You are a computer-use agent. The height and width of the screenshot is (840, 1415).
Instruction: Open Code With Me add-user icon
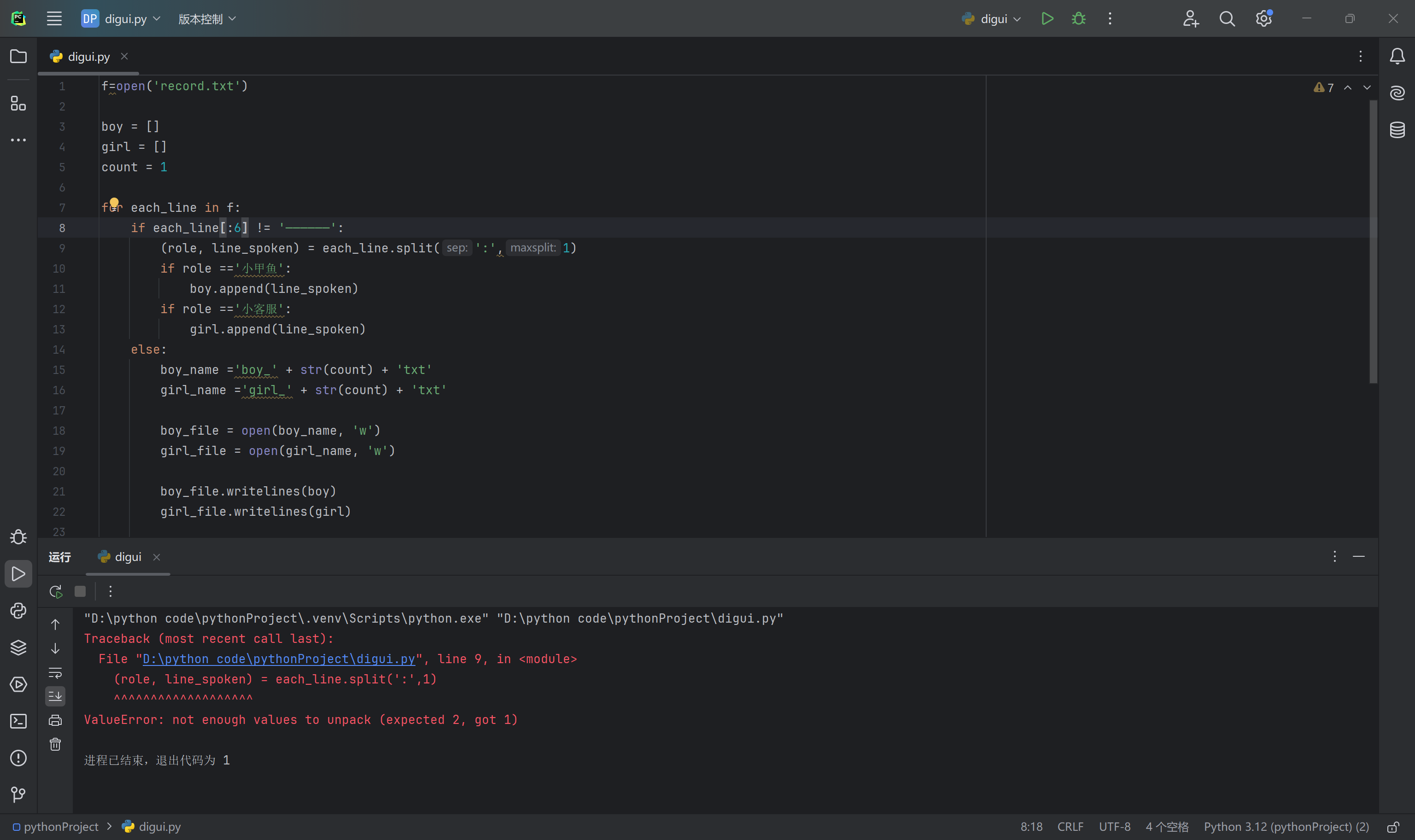click(x=1191, y=19)
